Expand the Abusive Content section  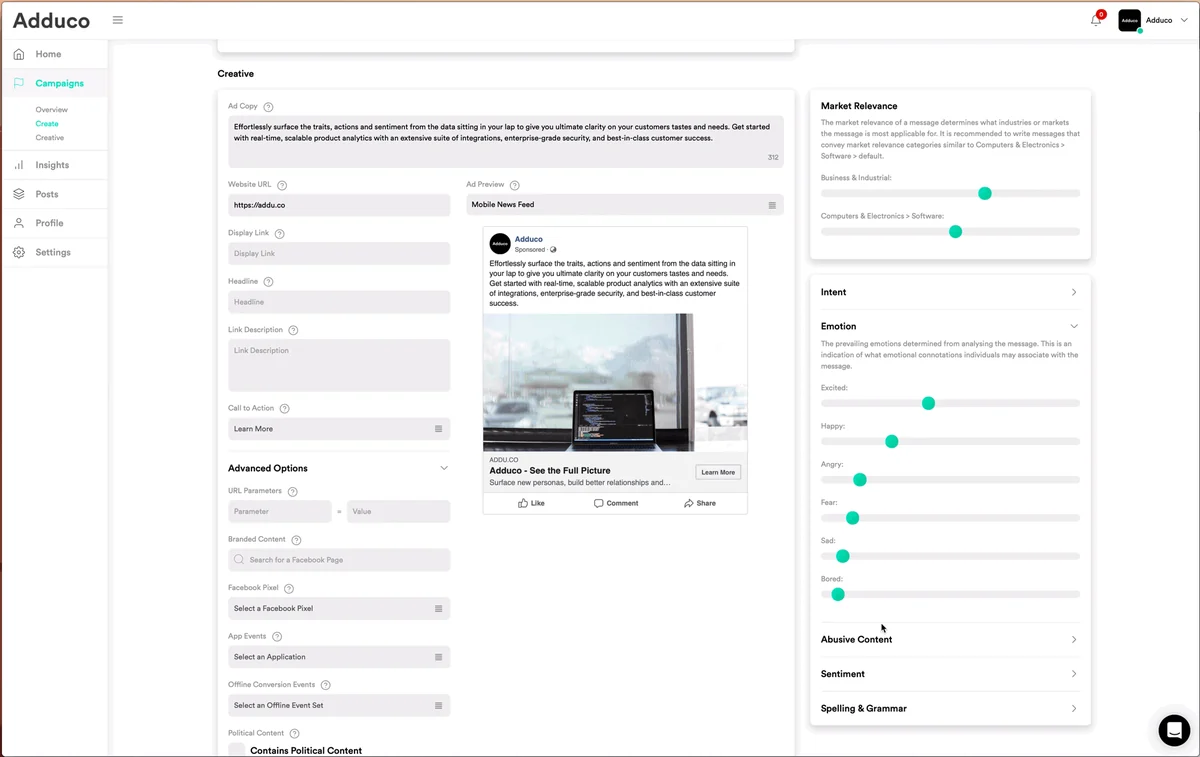tap(1073, 639)
